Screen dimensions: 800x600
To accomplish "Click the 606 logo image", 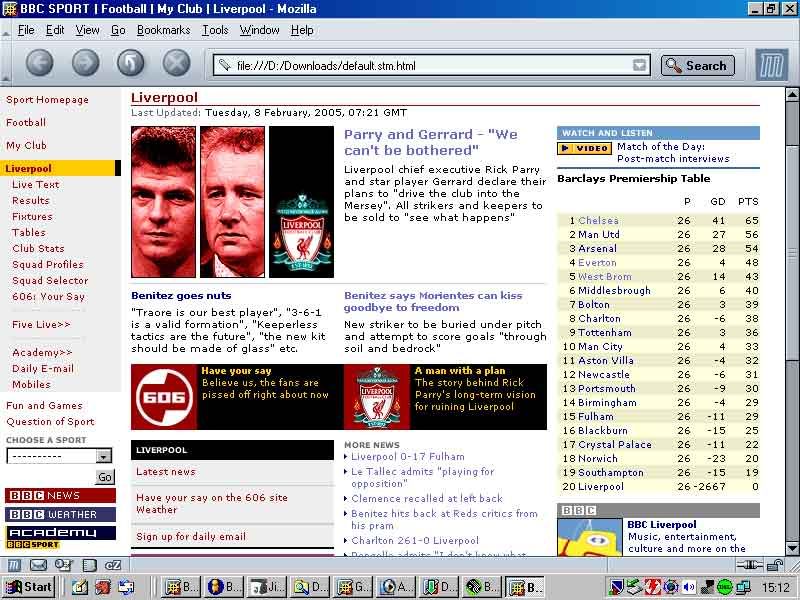I will (164, 396).
